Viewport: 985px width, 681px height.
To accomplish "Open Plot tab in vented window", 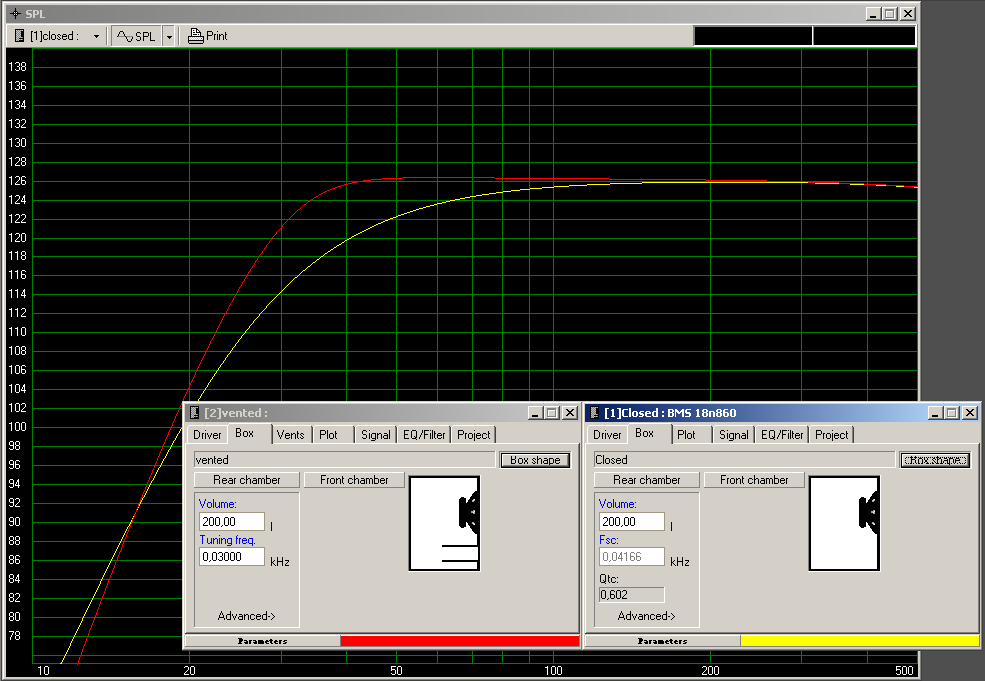I will [328, 435].
